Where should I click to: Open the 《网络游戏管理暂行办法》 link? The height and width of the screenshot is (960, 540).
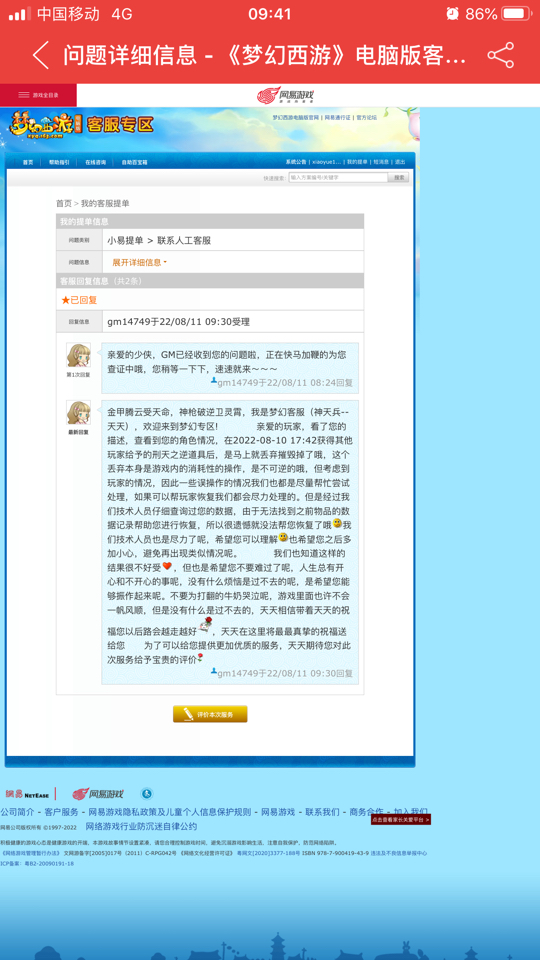tap(31, 853)
